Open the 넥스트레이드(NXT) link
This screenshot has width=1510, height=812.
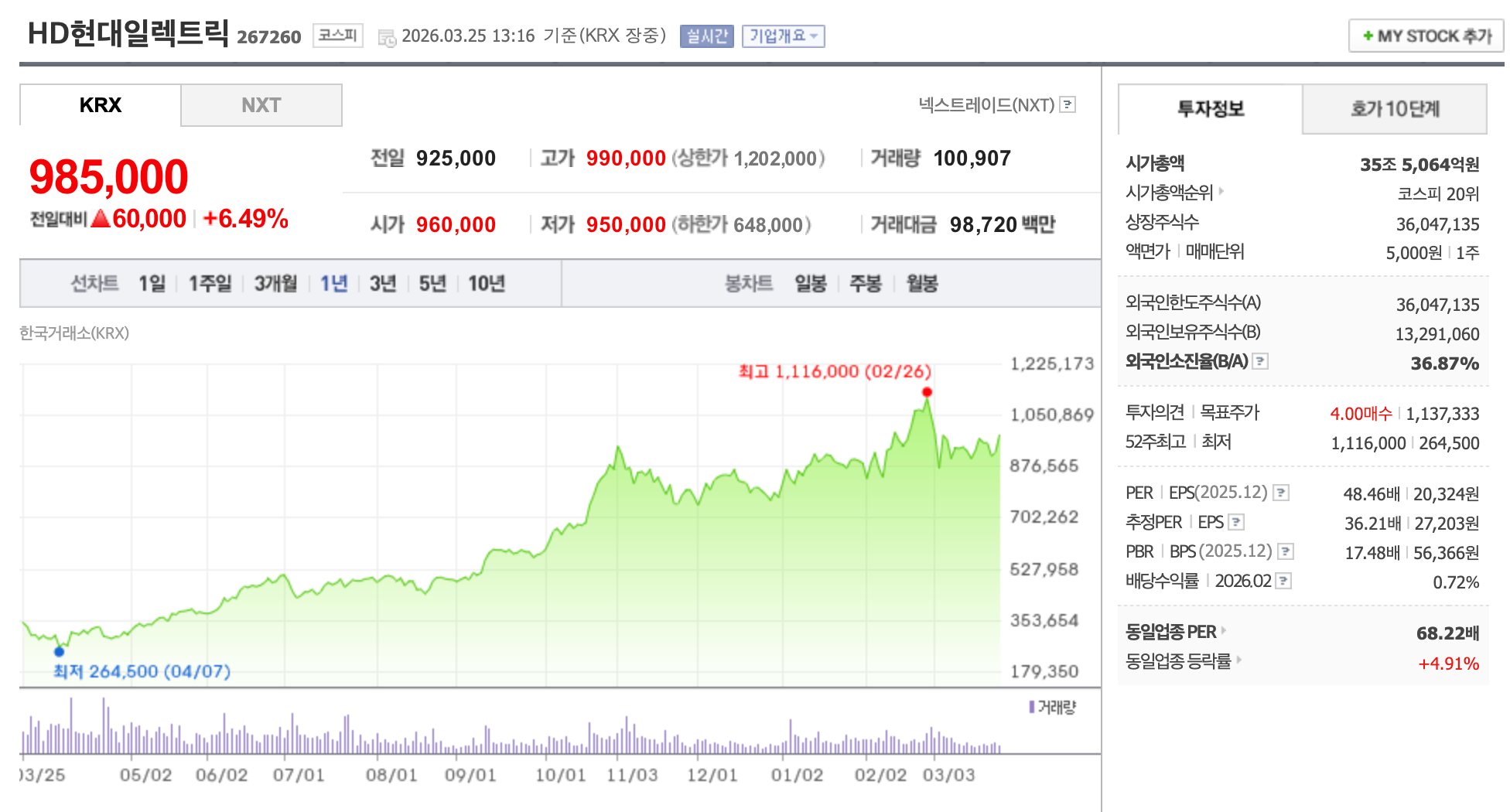986,104
